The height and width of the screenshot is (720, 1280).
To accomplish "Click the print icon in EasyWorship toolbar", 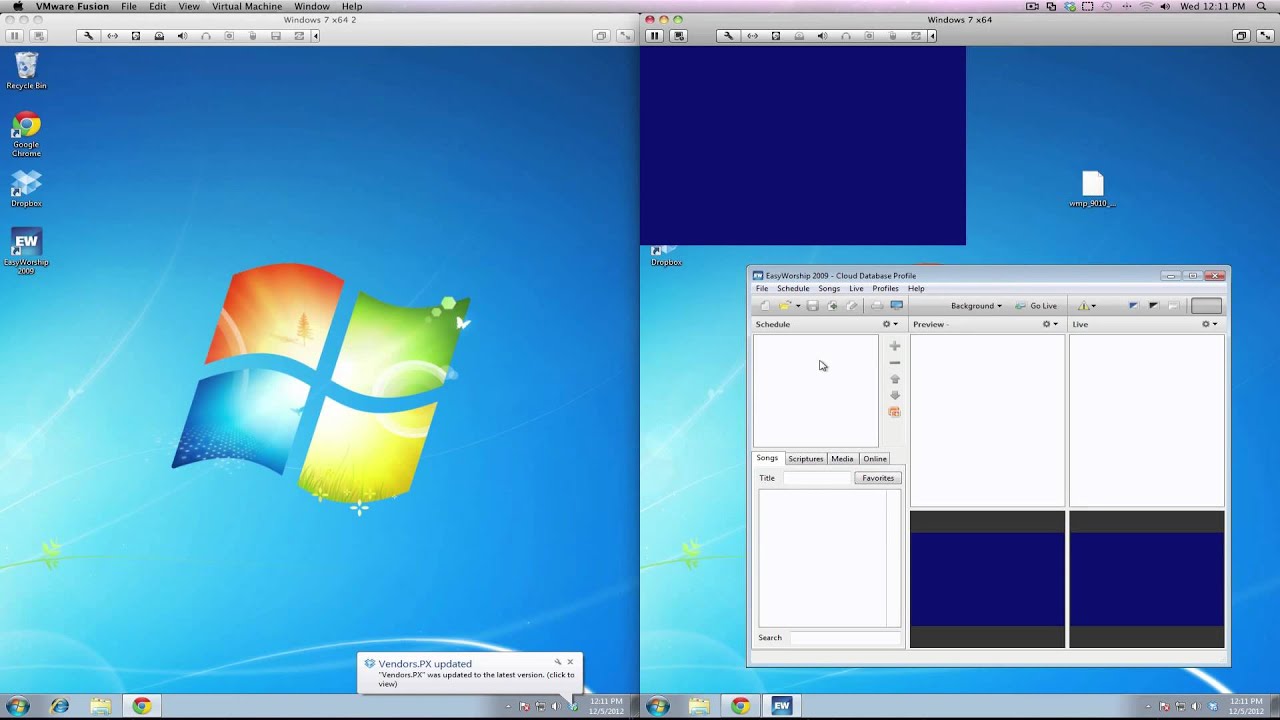I will [x=876, y=306].
